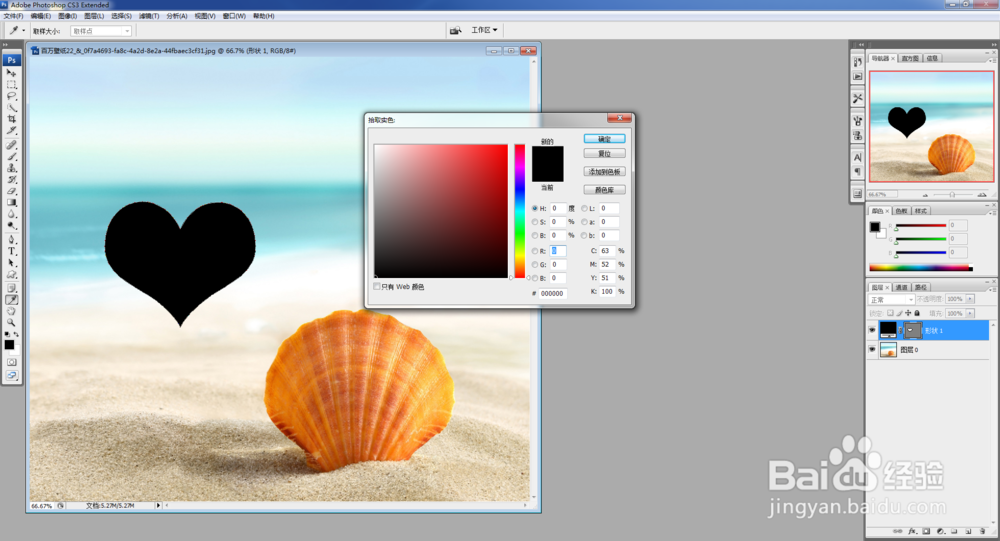Screen dimensions: 1000x541
Task: Open the Tool Presets panel icon
Action: [x=857, y=98]
